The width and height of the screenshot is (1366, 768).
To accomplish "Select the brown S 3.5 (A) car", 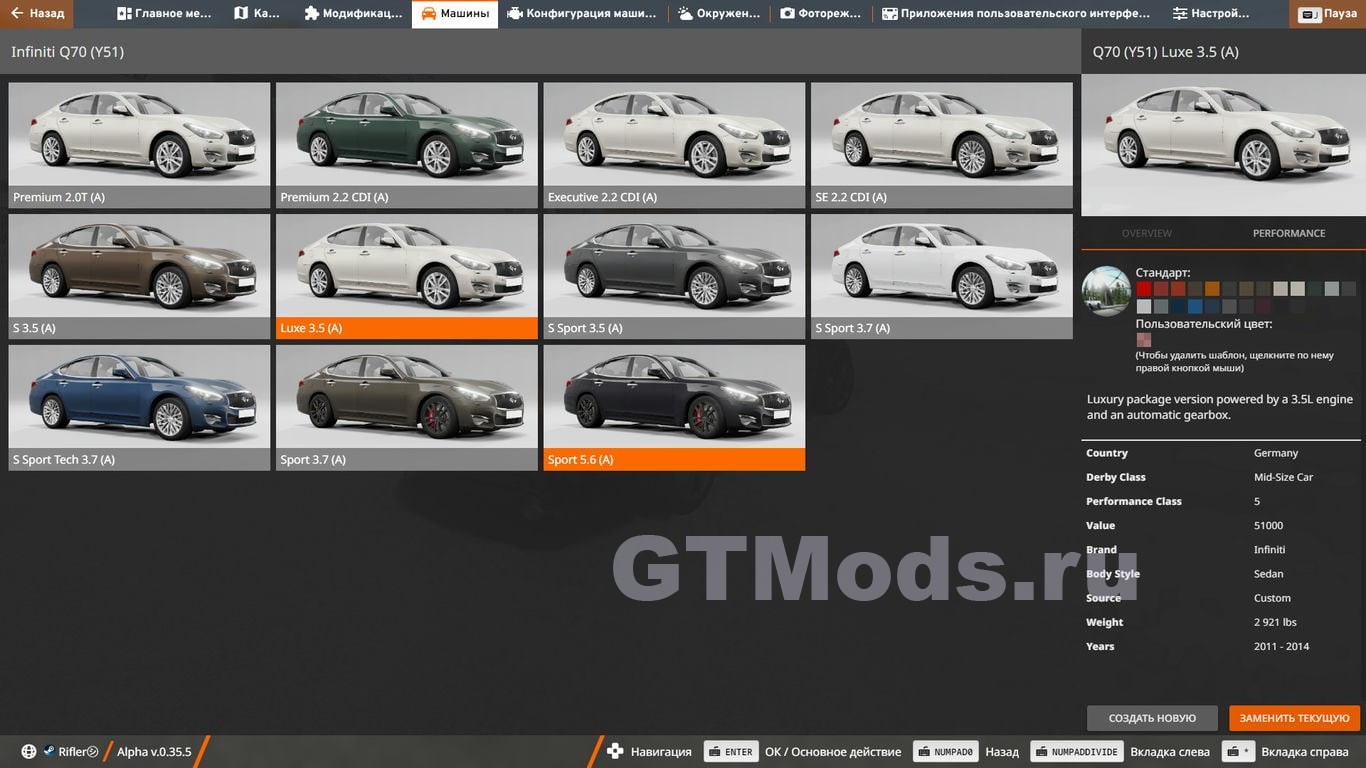I will pyautogui.click(x=139, y=276).
